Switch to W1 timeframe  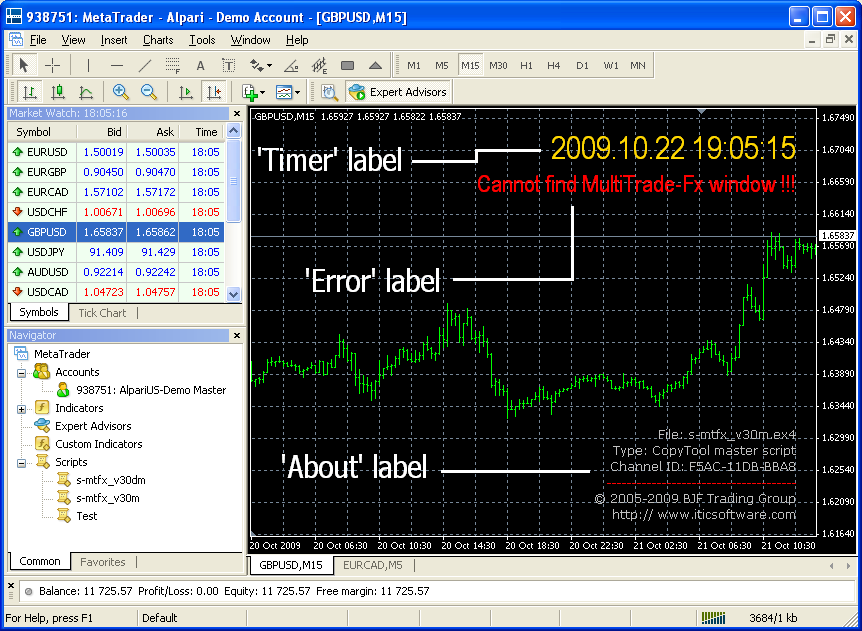coord(611,65)
